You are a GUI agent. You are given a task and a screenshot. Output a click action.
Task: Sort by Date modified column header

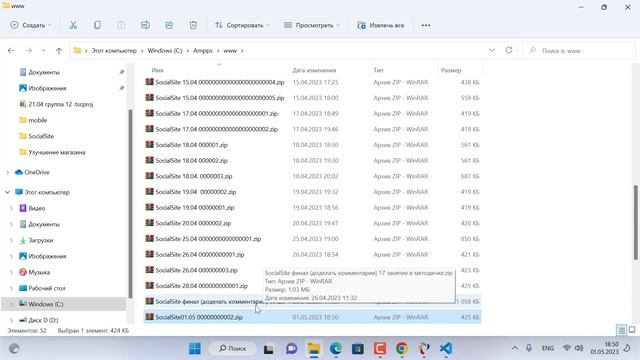pyautogui.click(x=314, y=70)
